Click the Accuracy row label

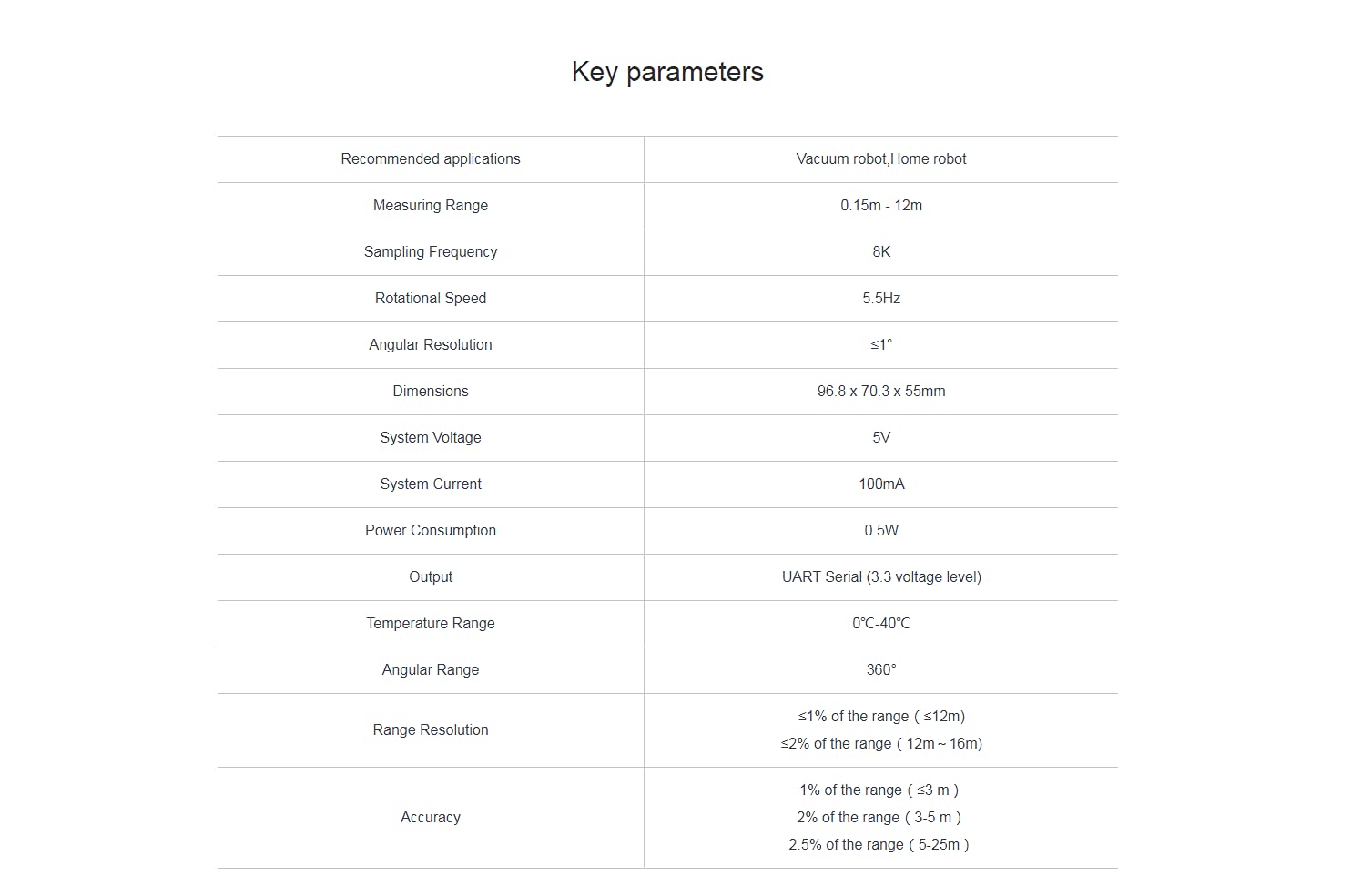point(431,817)
